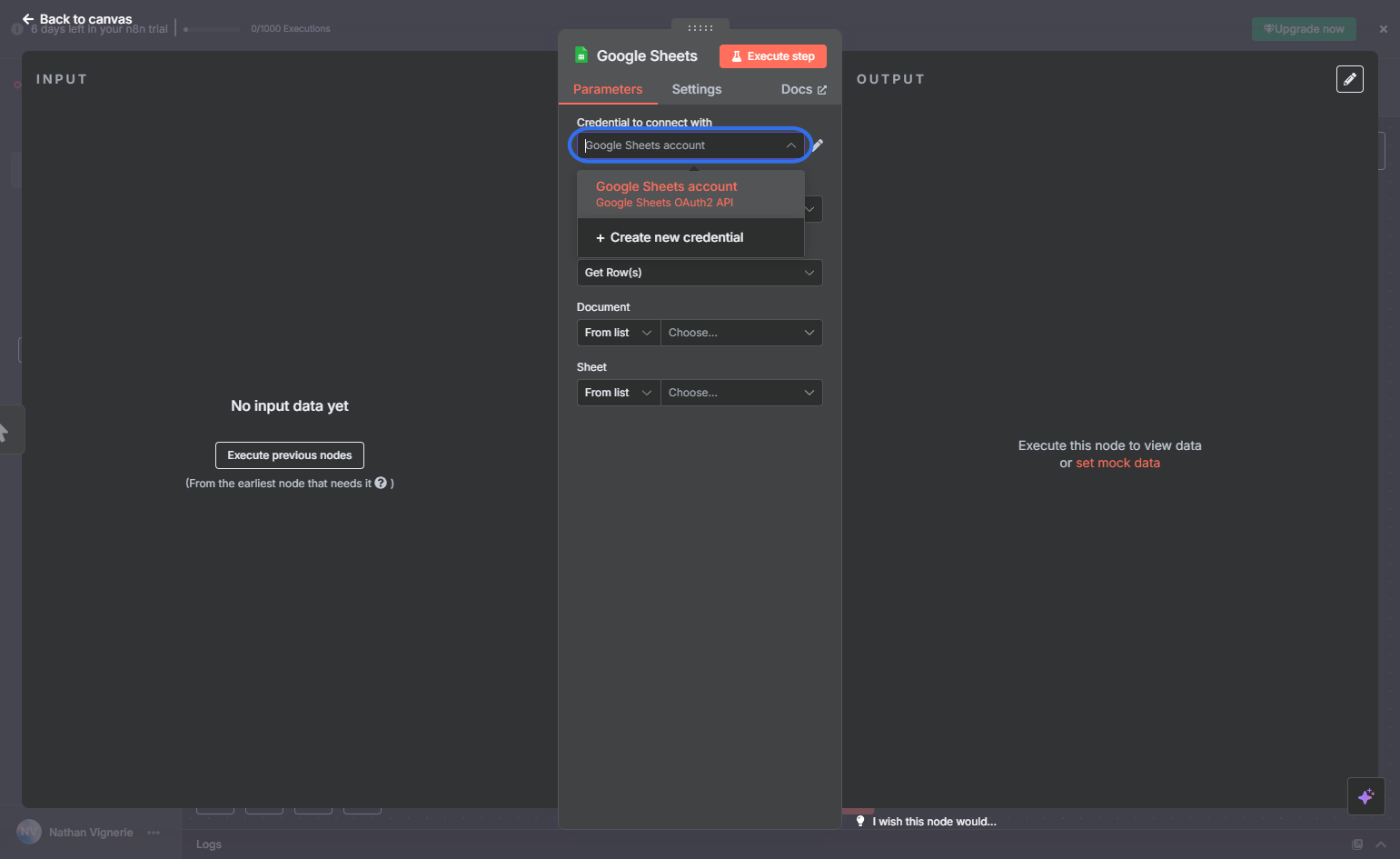Click the lightbulb feedback icon

860,821
